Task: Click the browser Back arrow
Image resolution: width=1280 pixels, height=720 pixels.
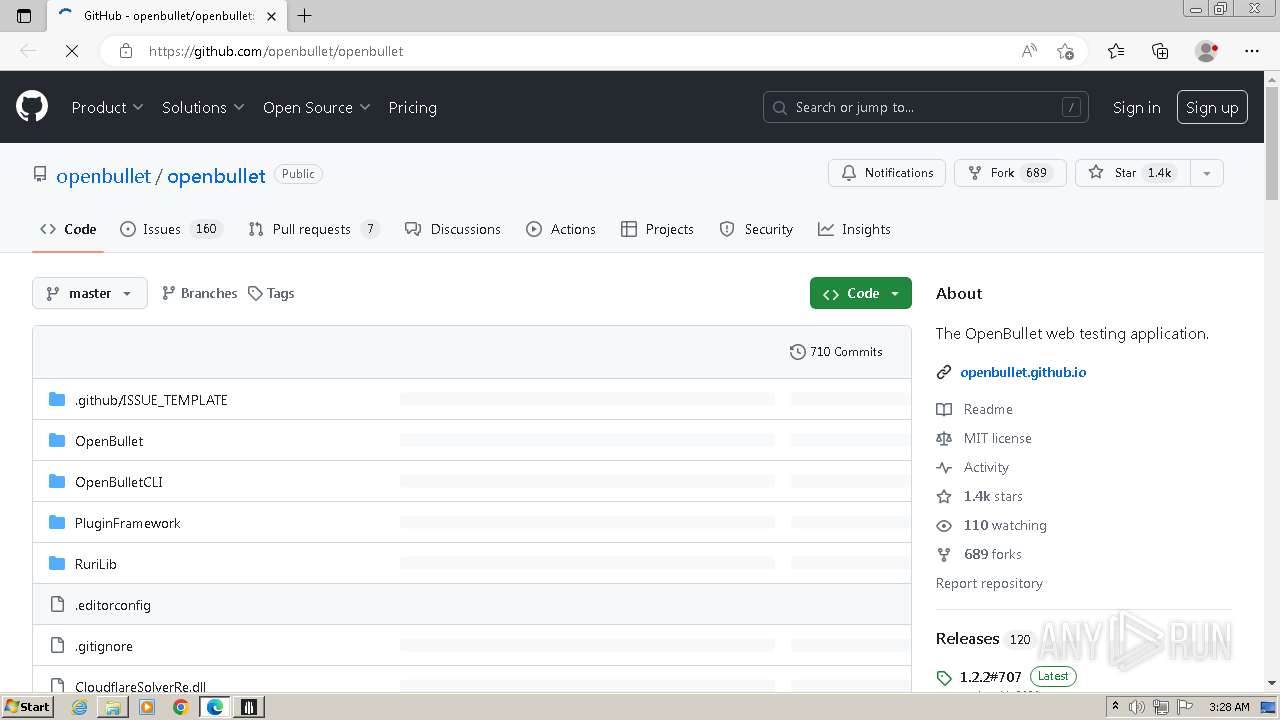Action: coord(28,51)
